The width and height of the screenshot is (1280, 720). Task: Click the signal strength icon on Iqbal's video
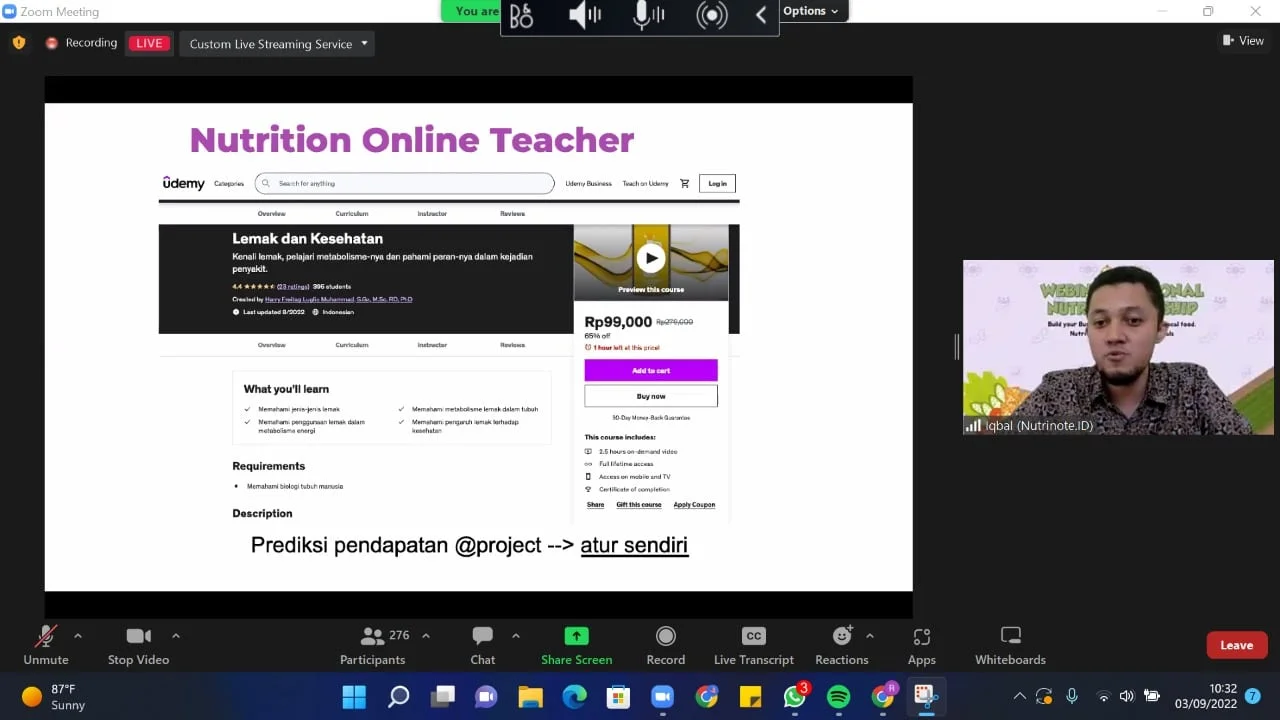click(x=973, y=426)
